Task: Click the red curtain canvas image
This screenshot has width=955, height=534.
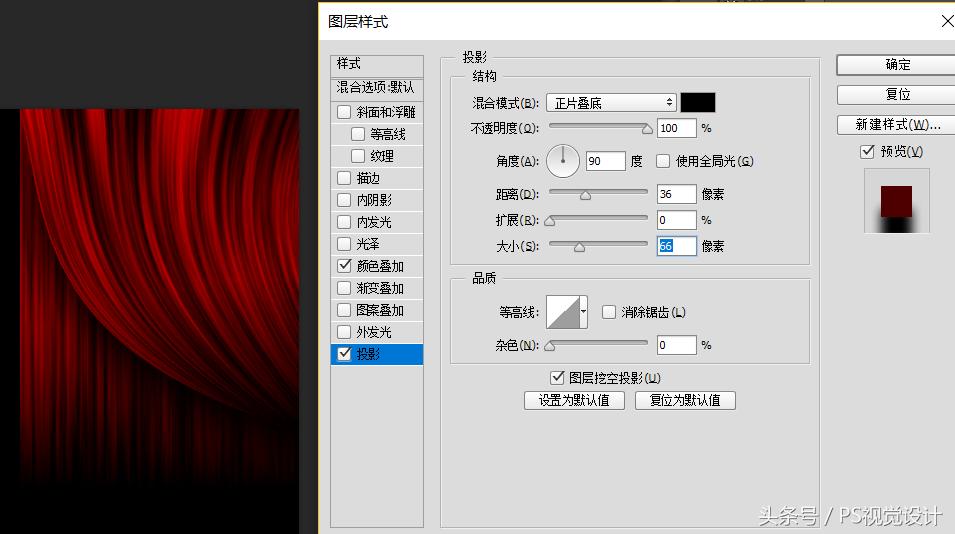Action: coord(159,321)
